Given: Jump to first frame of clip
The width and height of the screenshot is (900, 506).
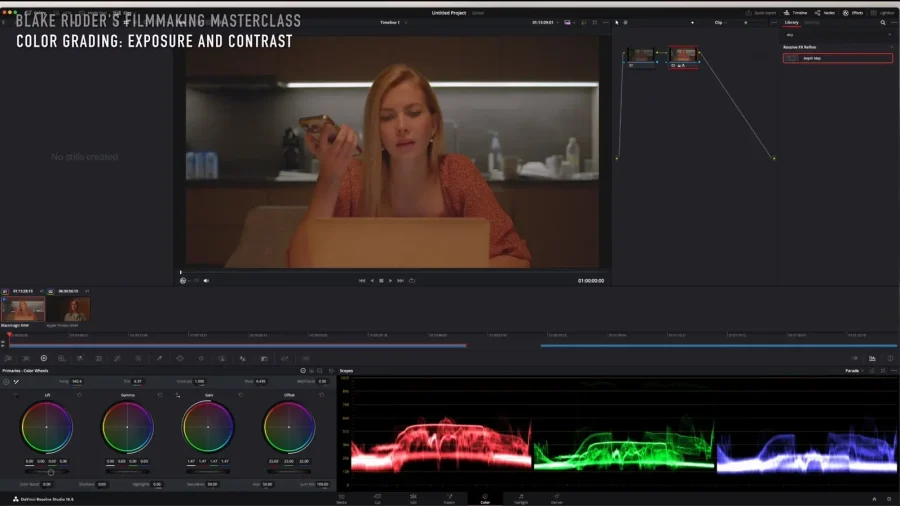Looking at the screenshot, I should point(362,281).
